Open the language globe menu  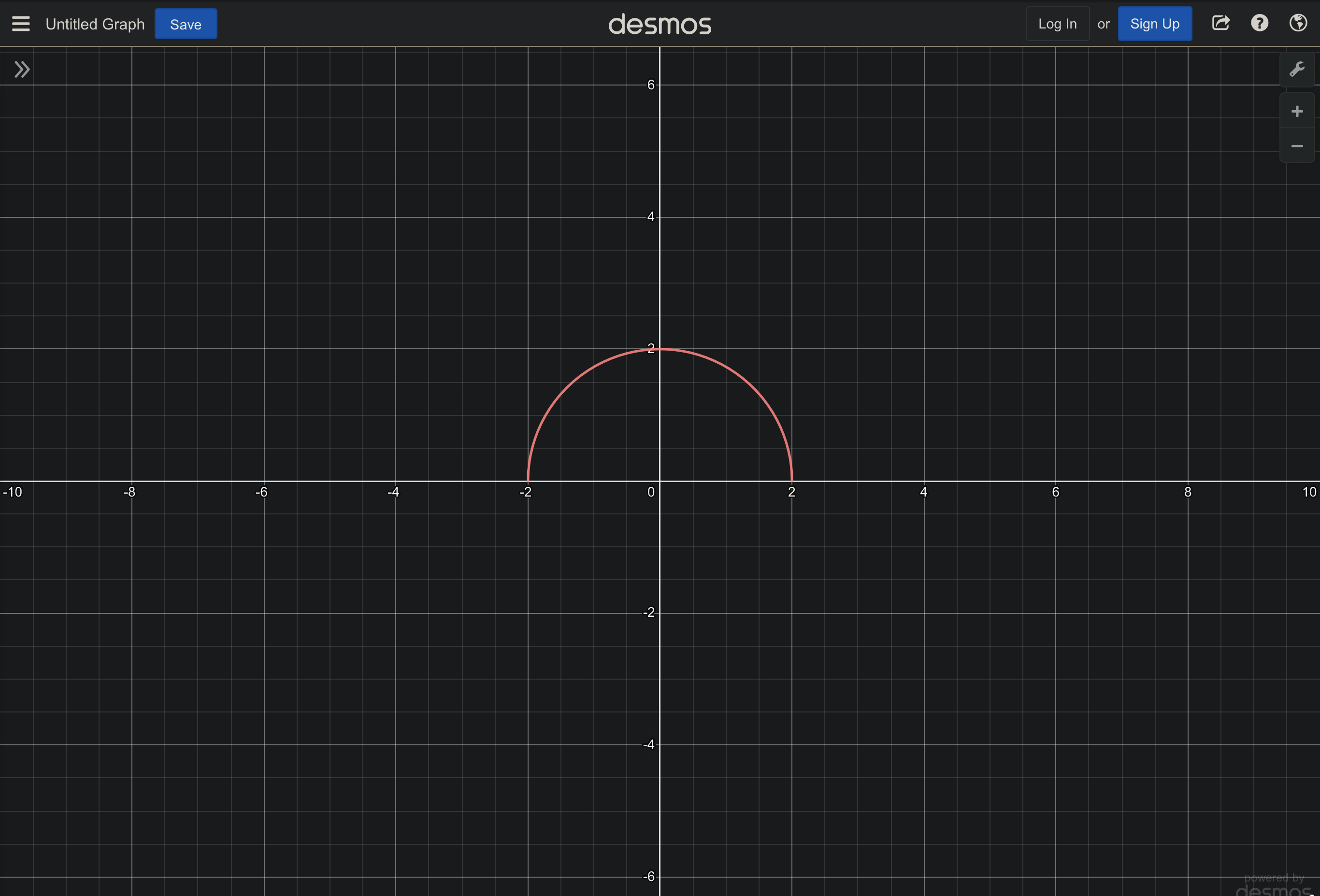(x=1298, y=23)
